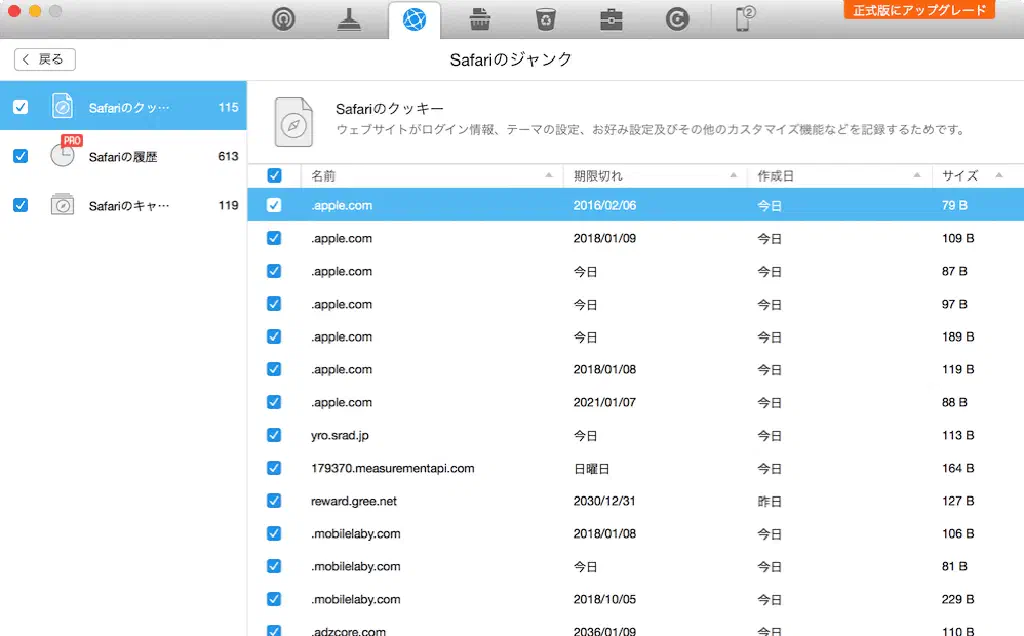Select the reward.gree.net cookie row

(x=600, y=501)
